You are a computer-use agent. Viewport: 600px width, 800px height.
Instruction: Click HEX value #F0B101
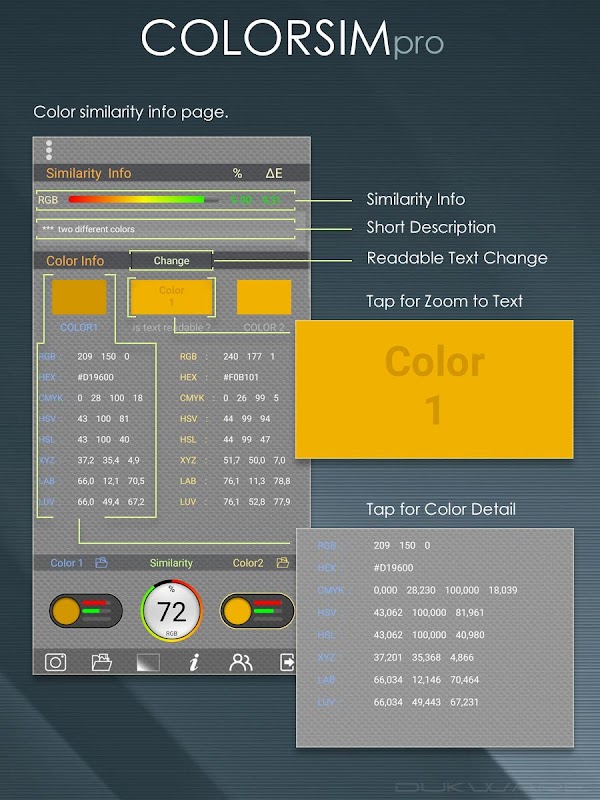pos(241,377)
